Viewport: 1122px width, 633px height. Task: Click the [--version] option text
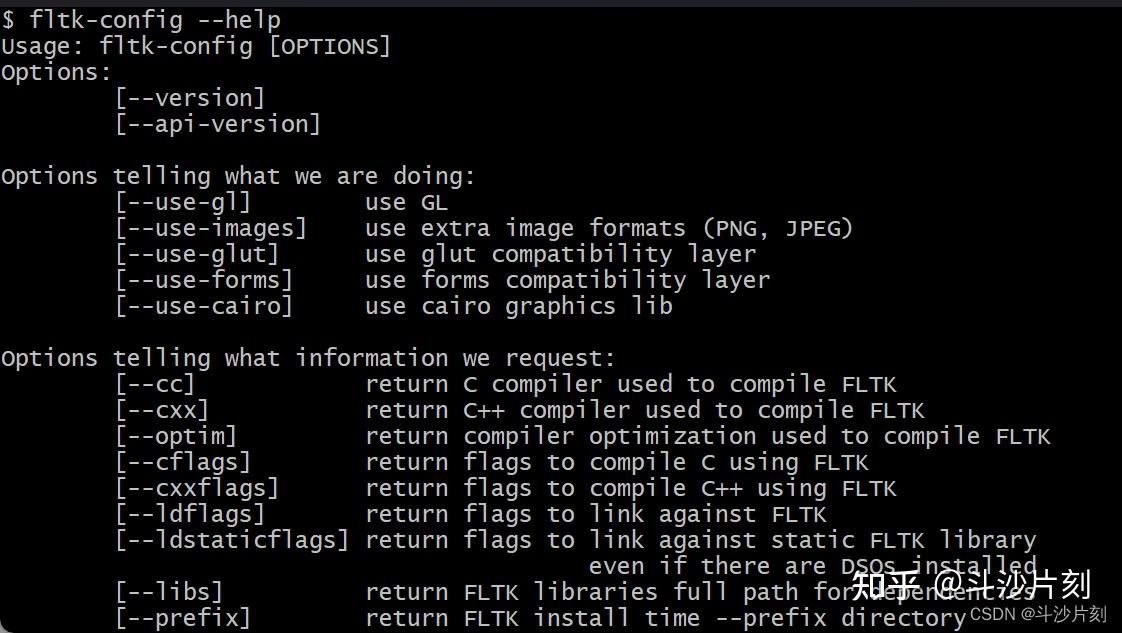click(x=190, y=98)
